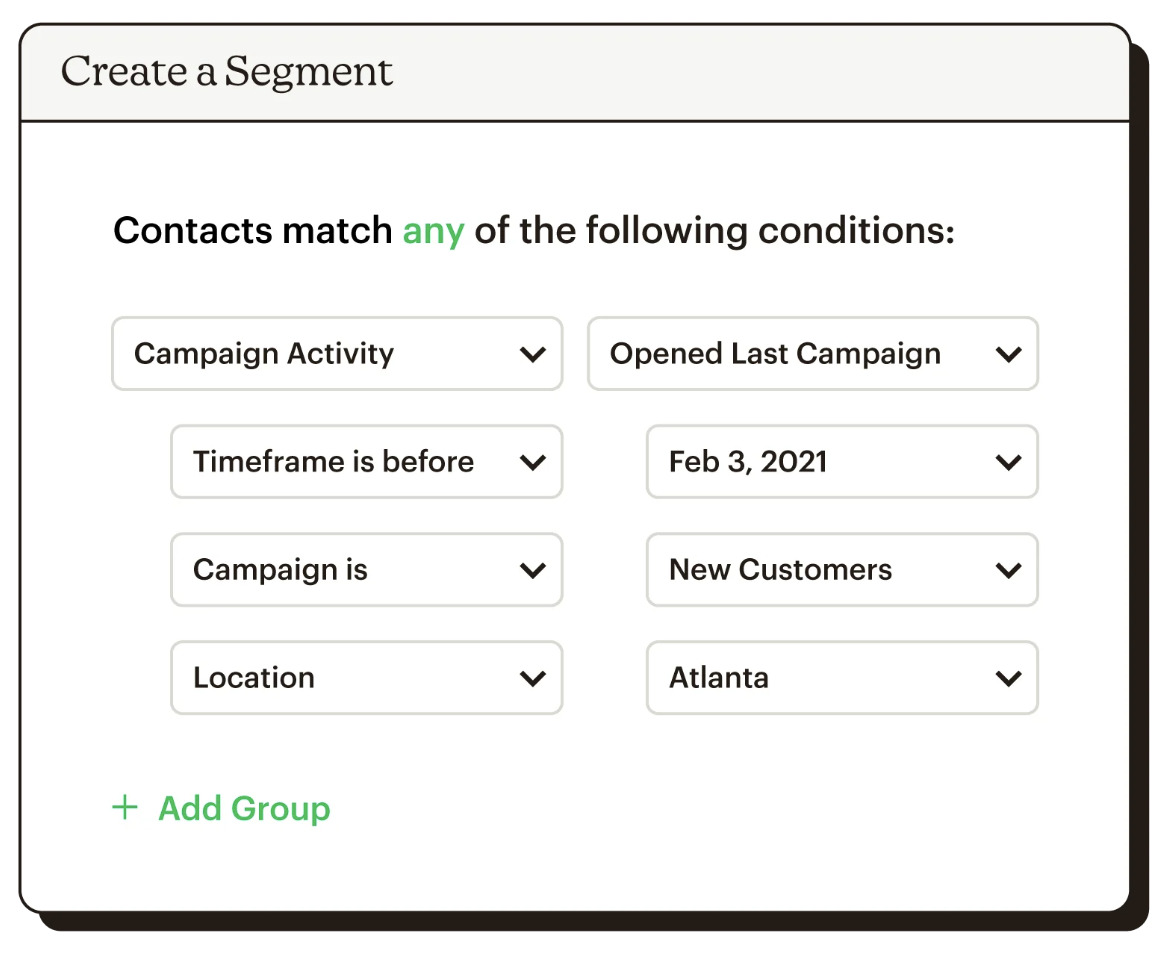Click the Create a Segment title bar
This screenshot has height=954, width=1170.
(228, 71)
